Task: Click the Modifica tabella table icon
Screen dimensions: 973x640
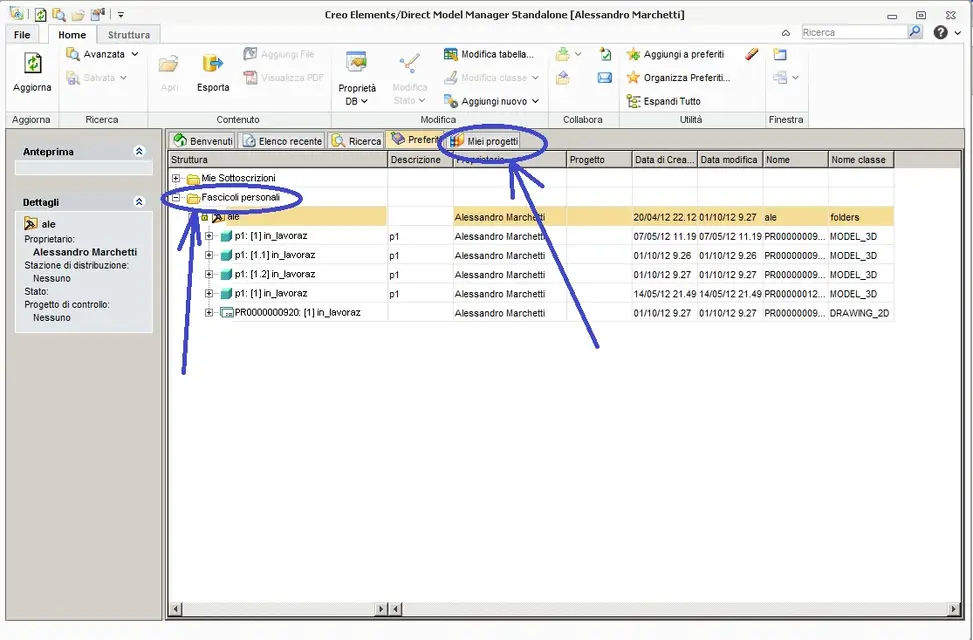Action: [x=451, y=54]
